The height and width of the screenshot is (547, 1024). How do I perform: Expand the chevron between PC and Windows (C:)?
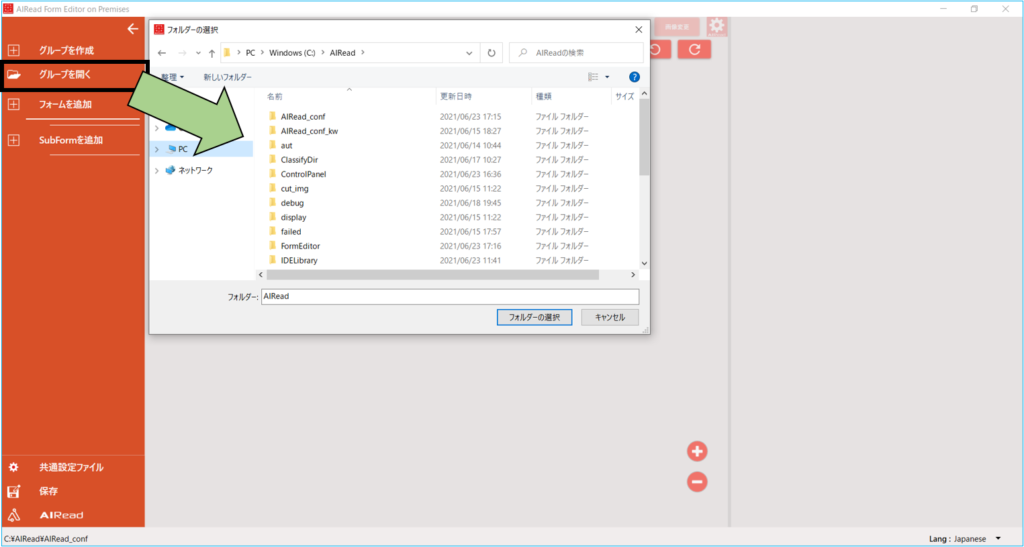[x=262, y=53]
